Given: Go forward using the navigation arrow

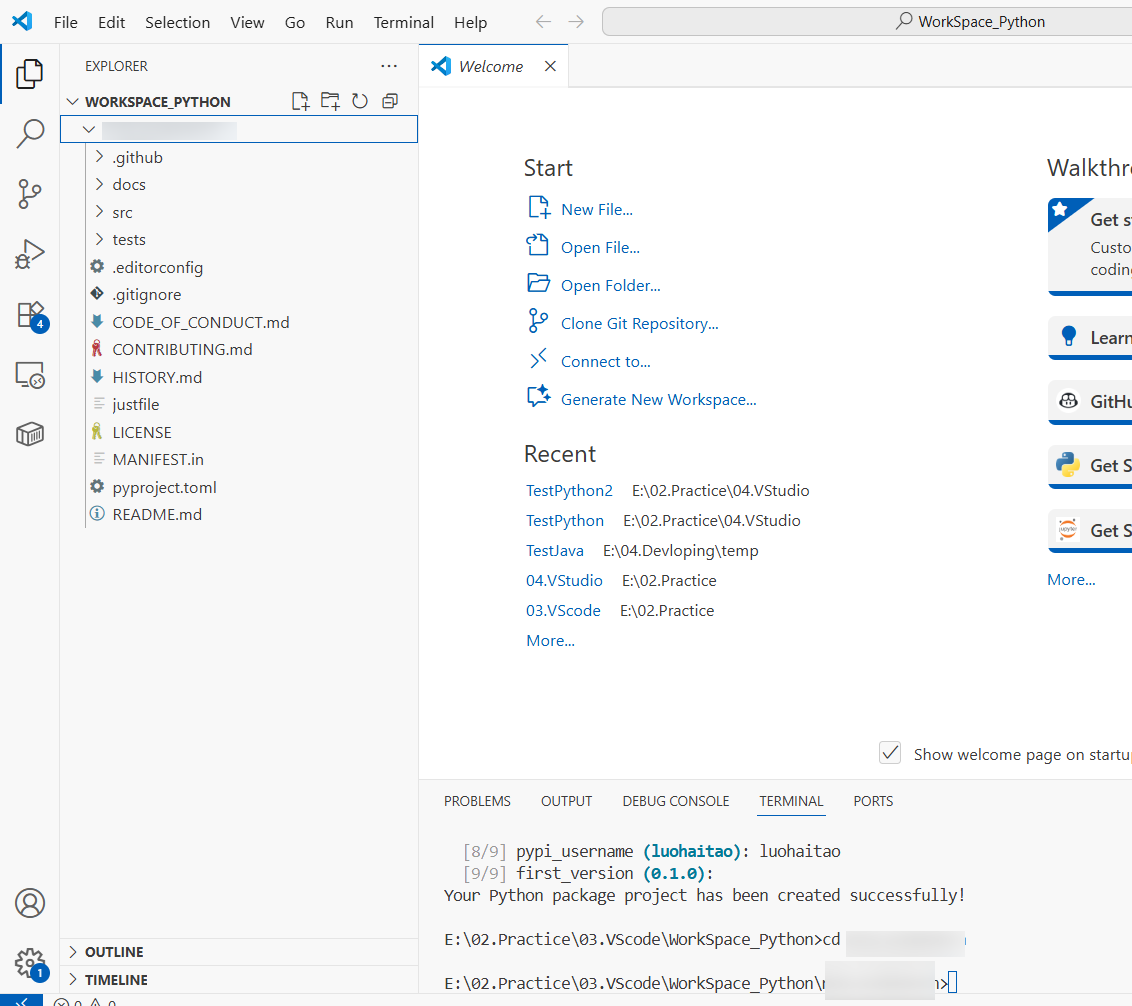Looking at the screenshot, I should [576, 22].
